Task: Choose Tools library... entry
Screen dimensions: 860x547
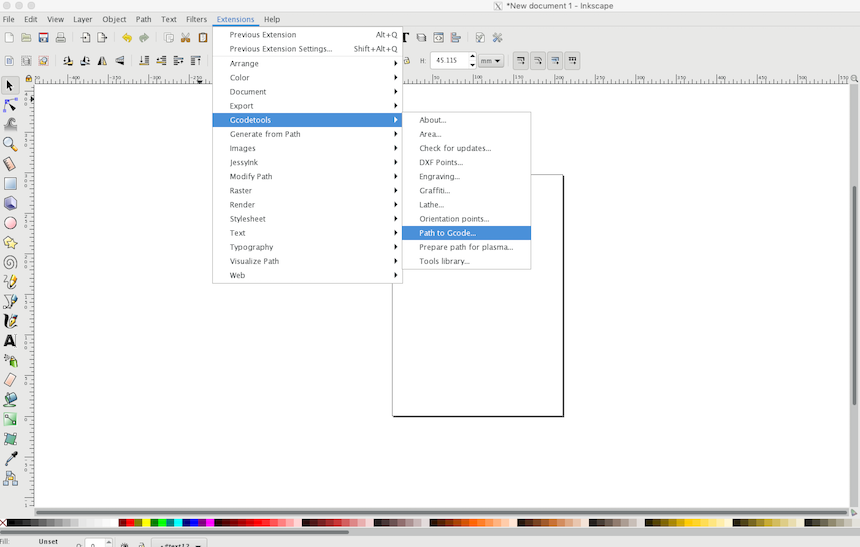Action: click(466, 261)
